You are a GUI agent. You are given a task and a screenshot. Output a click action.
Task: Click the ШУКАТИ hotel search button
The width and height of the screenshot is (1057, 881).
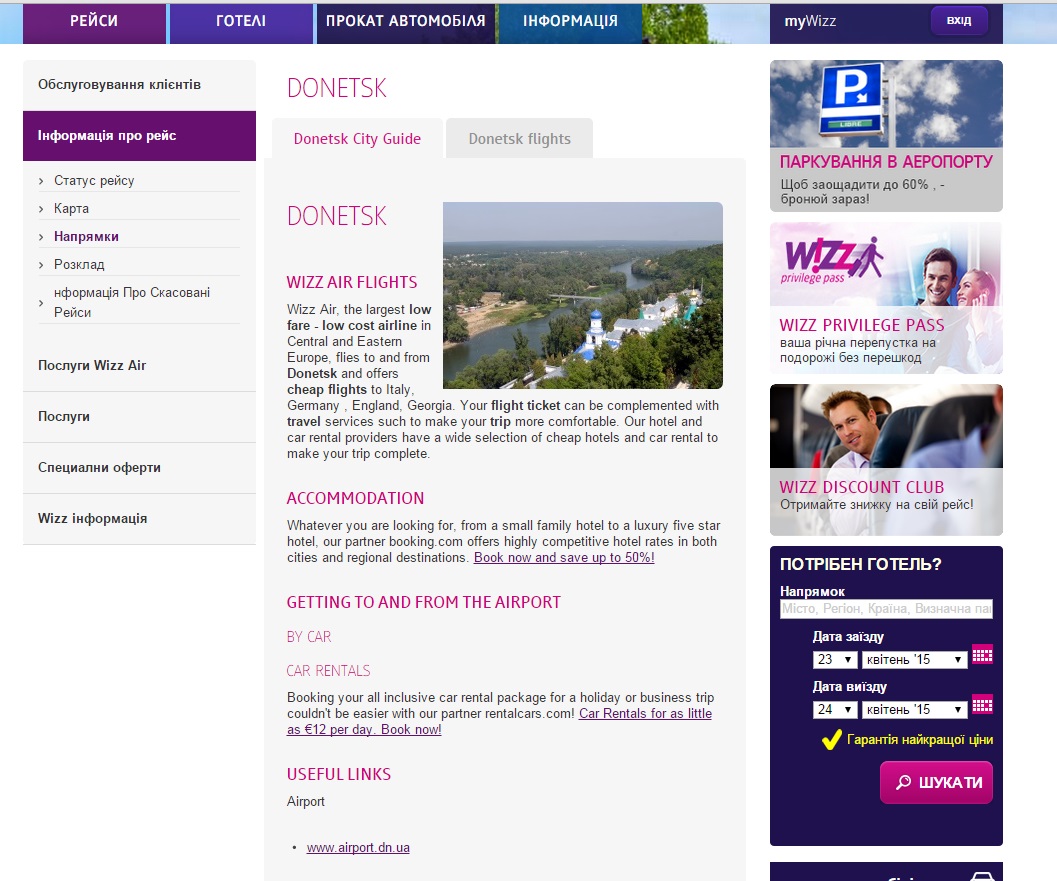click(936, 782)
